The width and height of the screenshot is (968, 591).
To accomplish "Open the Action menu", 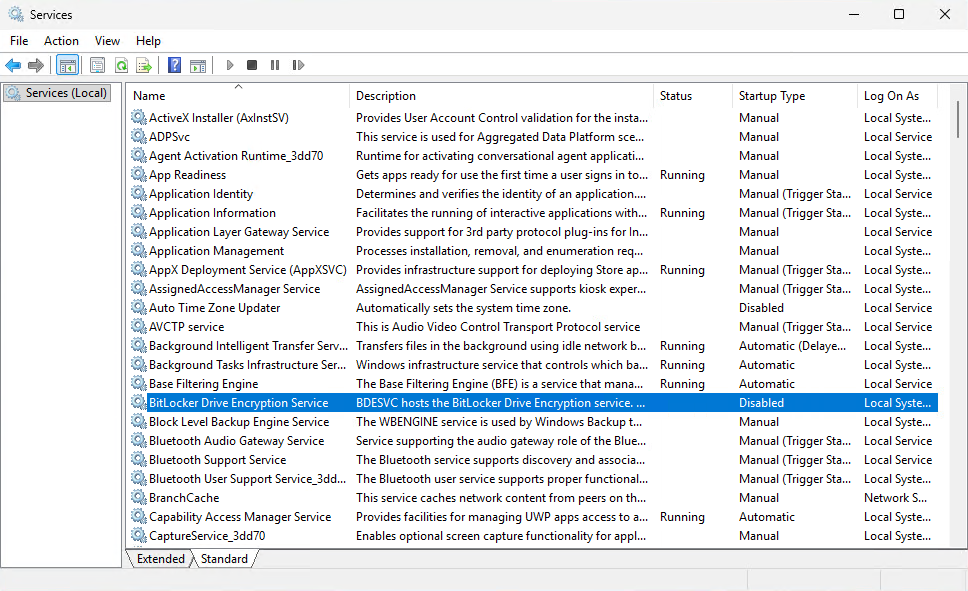I will (61, 41).
